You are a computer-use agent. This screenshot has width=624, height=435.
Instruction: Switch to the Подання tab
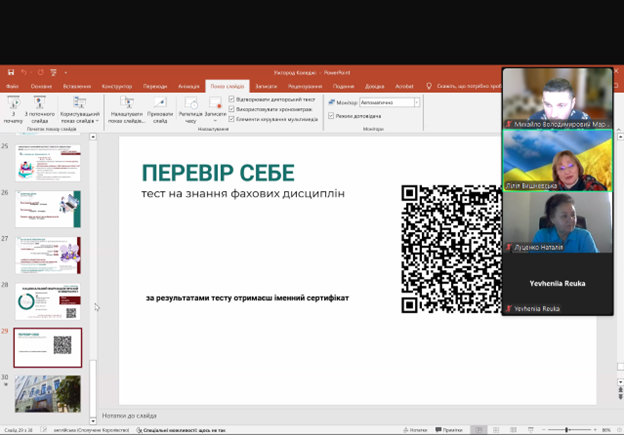(343, 86)
